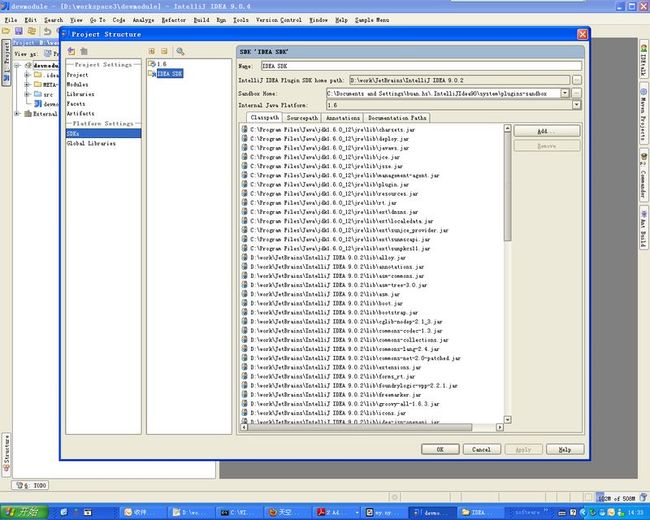Select Artifacts under Project Settings

pyautogui.click(x=80, y=113)
